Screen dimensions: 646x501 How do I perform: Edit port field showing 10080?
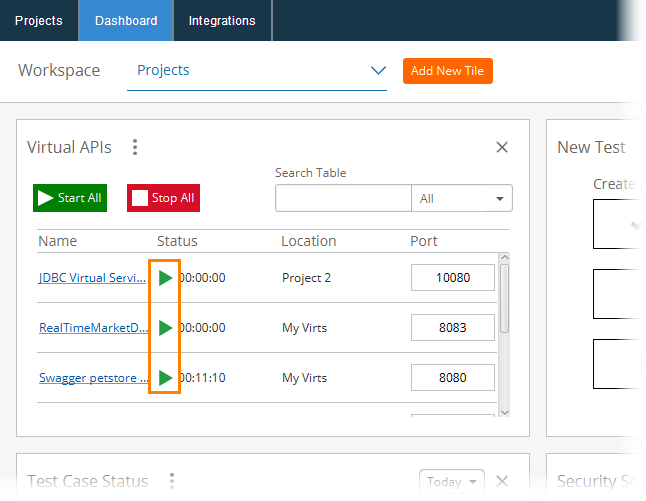pos(453,278)
